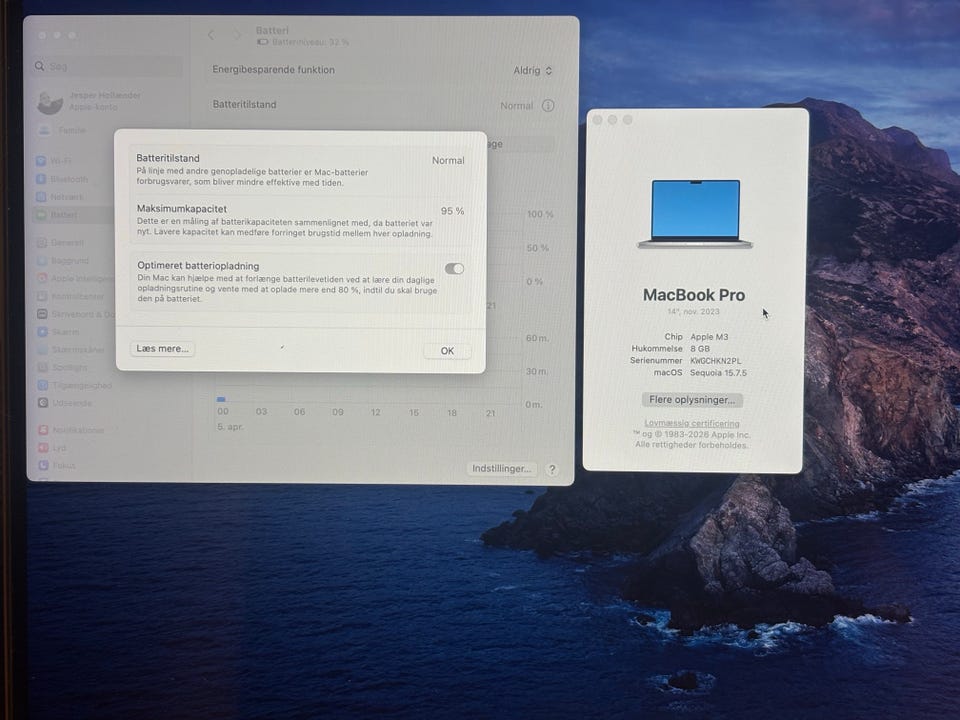Open Generelt in the settings sidebar
Screen dimensions: 960x720
[x=60, y=242]
